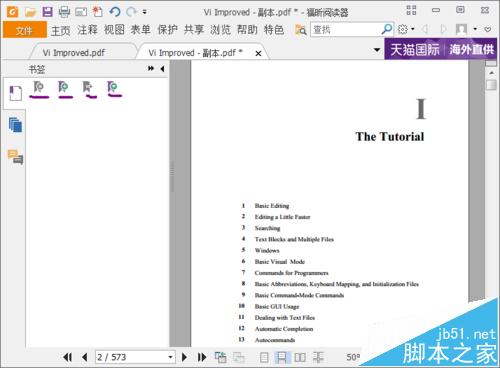Viewport: 500px width, 368px height.
Task: Go to next page arrow
Action: coord(184,357)
